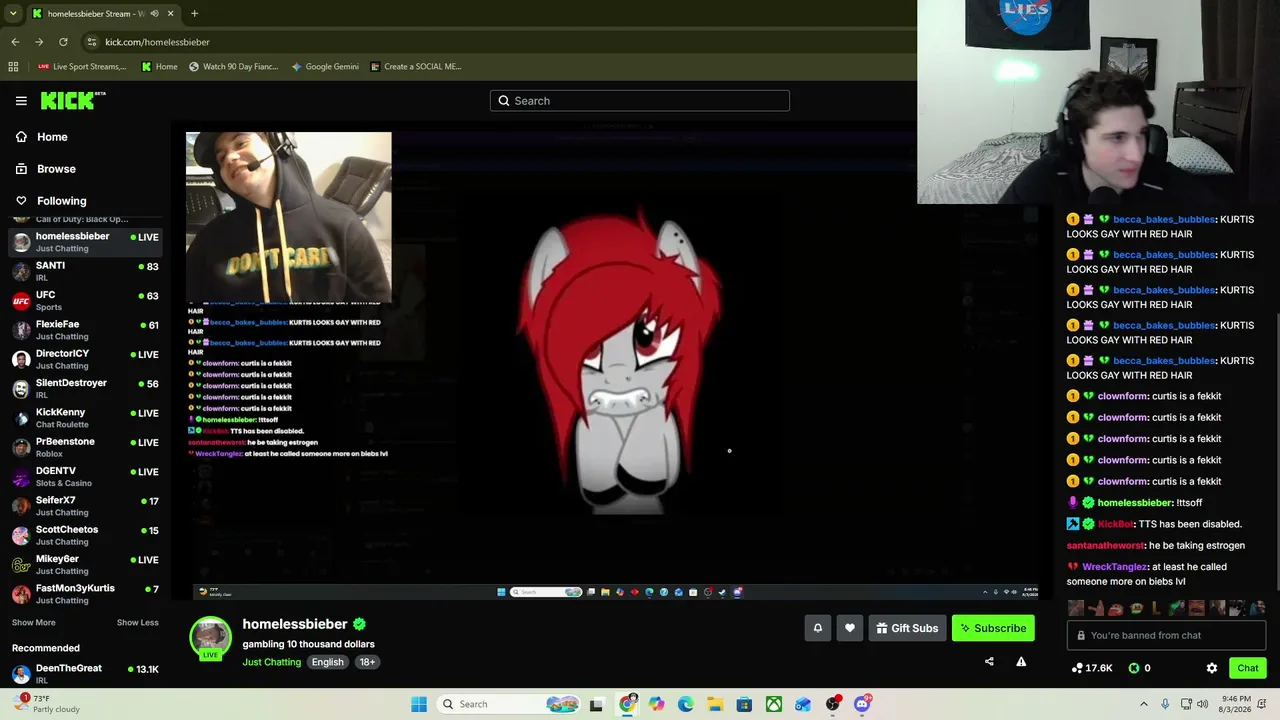This screenshot has width=1280, height=720.
Task: Open File Explorer from the taskbar
Action: tap(715, 704)
